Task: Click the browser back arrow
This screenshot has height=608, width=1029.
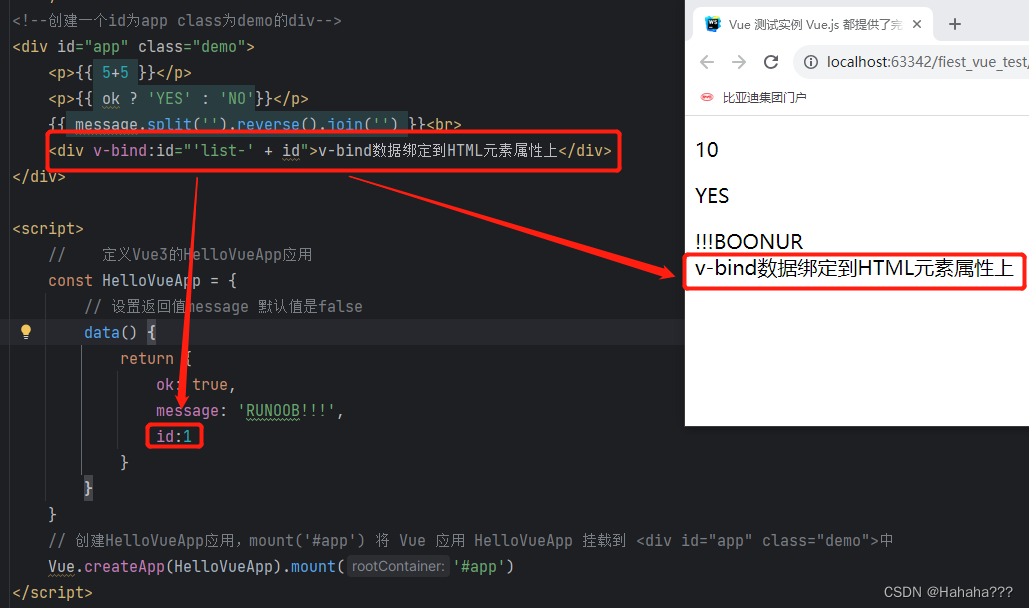Action: [707, 62]
